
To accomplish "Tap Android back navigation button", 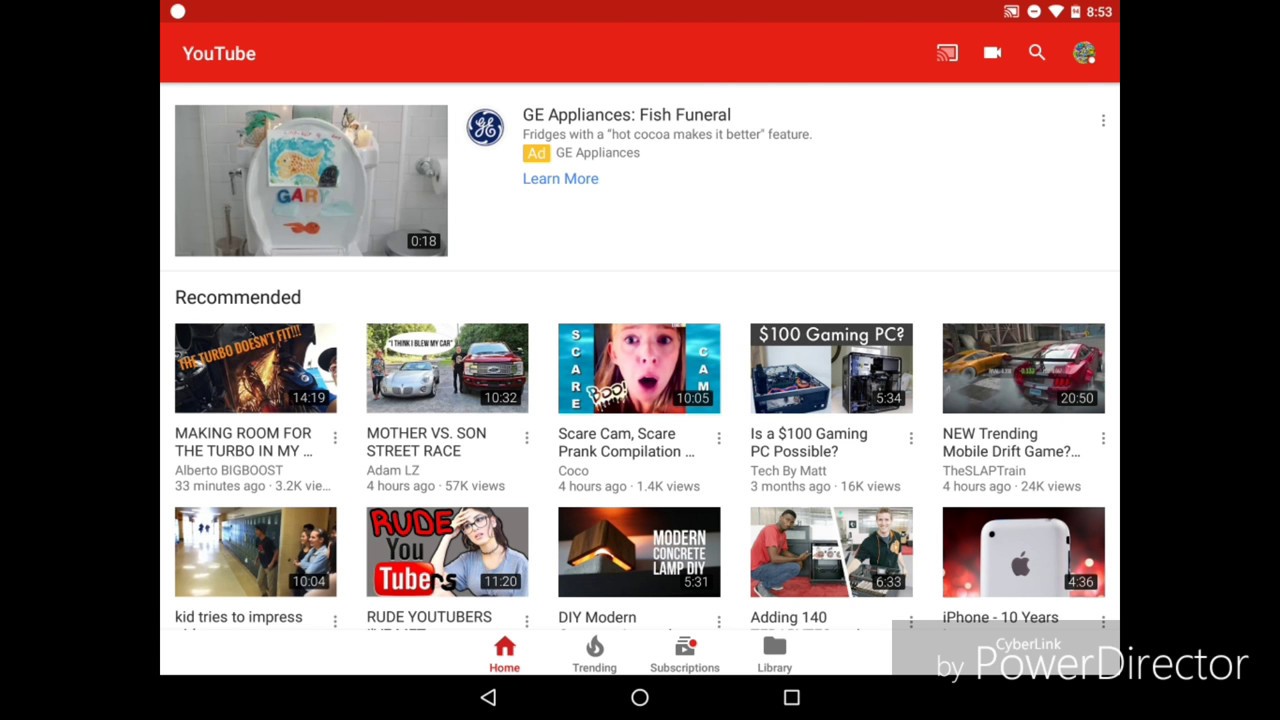I will 488,697.
